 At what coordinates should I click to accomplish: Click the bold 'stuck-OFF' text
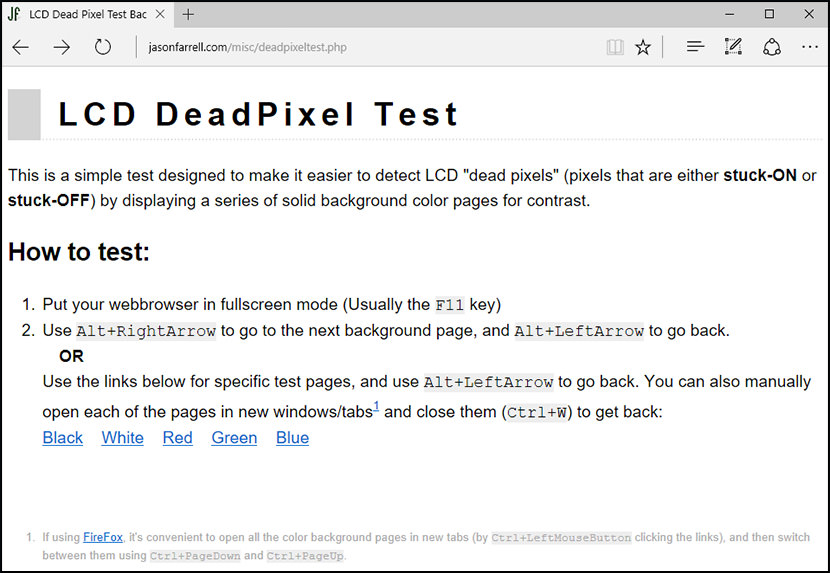tap(49, 201)
